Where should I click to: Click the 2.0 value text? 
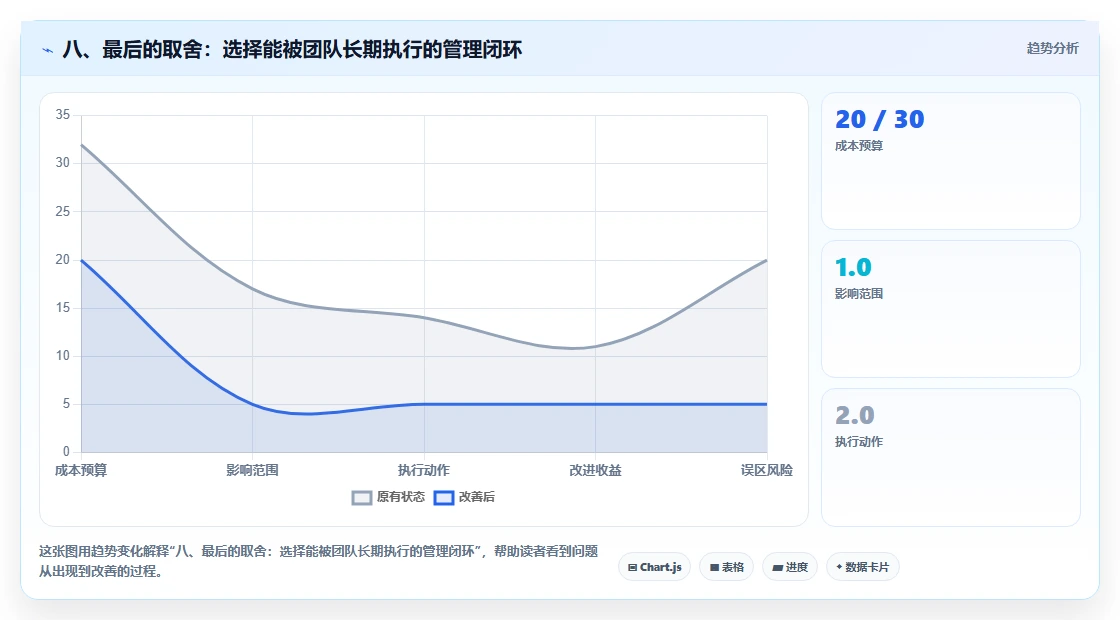tap(854, 415)
